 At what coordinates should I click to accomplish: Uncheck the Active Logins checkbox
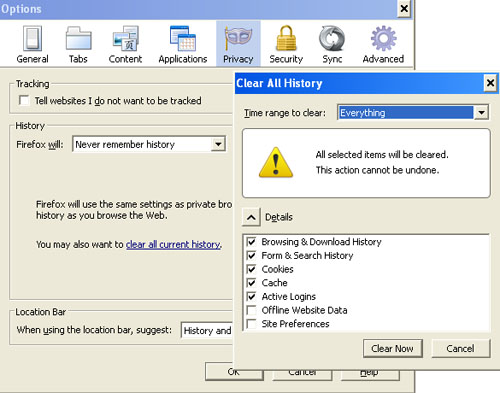(x=252, y=296)
